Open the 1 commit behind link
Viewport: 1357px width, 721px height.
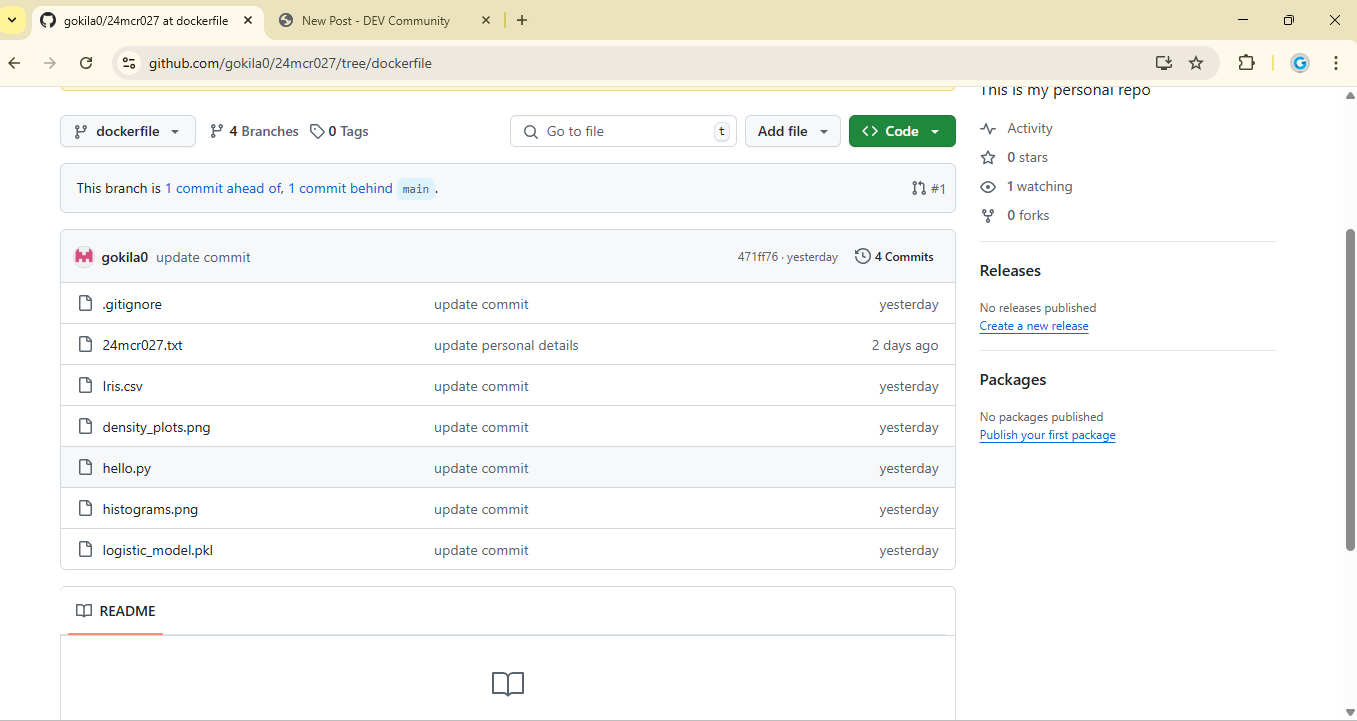click(340, 188)
